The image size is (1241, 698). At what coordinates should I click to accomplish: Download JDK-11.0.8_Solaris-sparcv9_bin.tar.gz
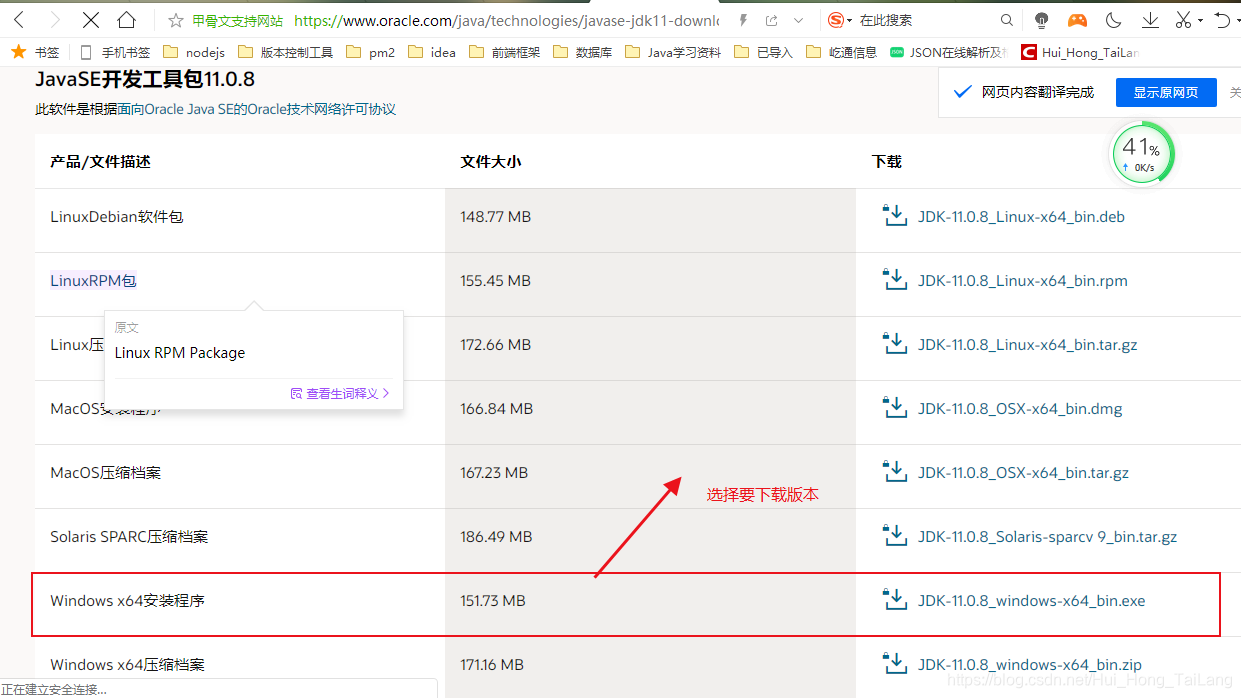coord(1047,536)
